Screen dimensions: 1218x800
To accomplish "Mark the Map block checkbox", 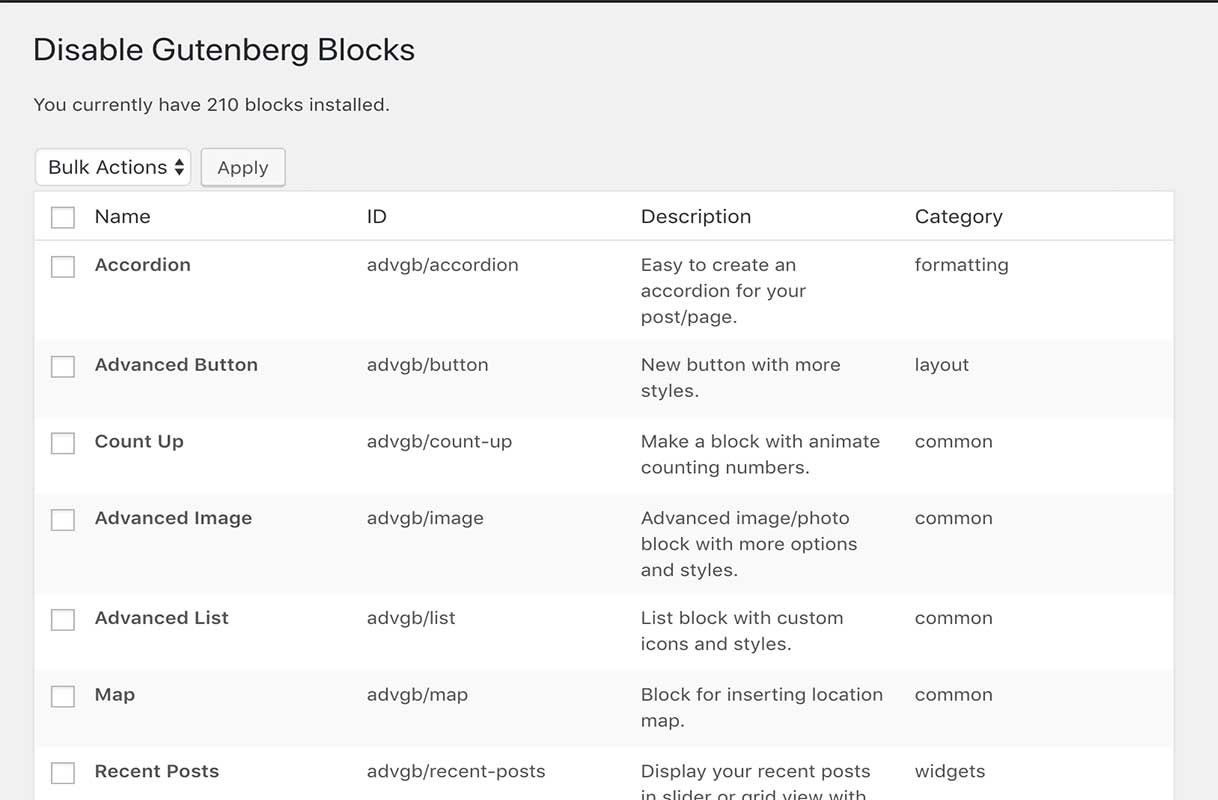I will click(63, 696).
